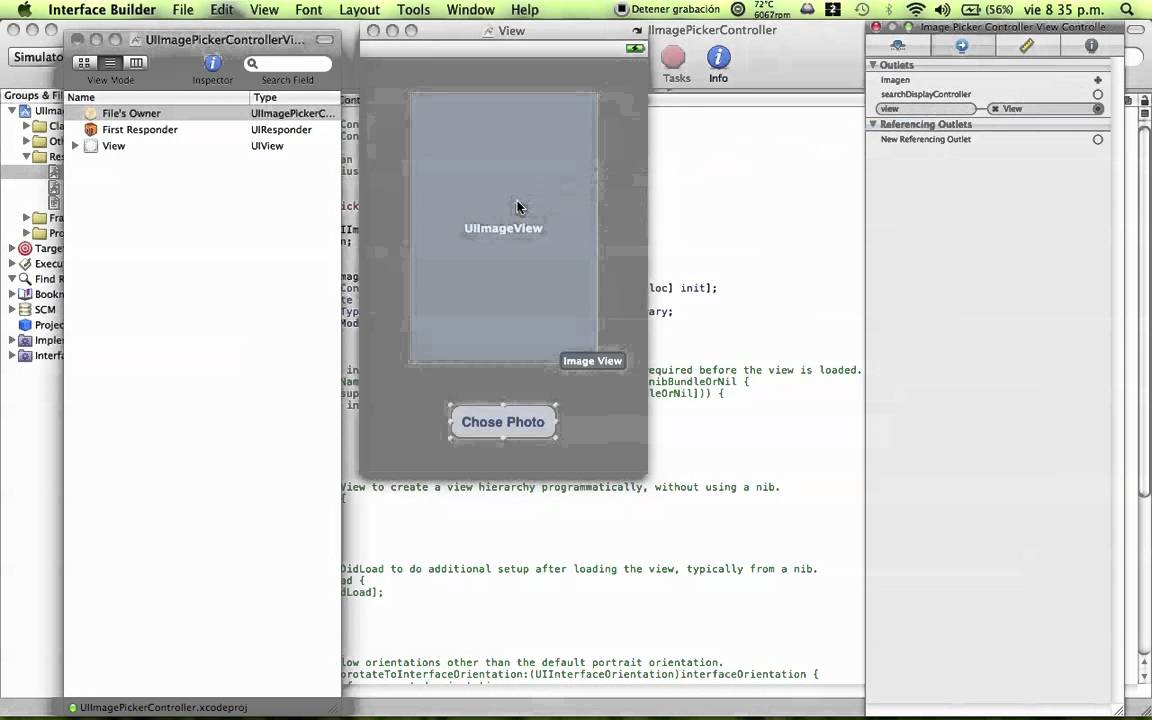Expand the View row in document window
The image size is (1152, 720).
pos(75,145)
